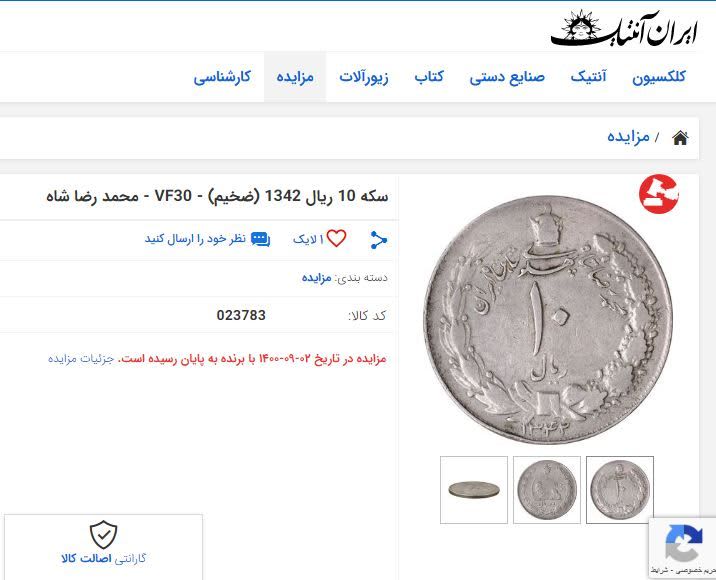Open the آنتیک menu item
716x580 pixels.
(588, 76)
